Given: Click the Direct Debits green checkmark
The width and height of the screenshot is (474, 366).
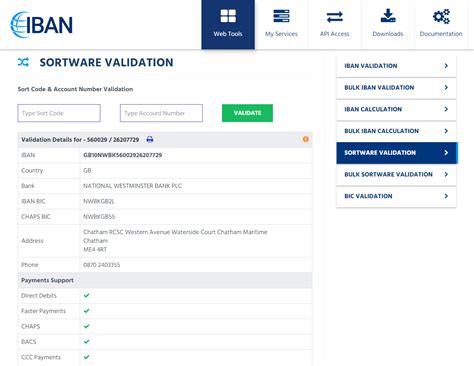Looking at the screenshot, I should (87, 295).
